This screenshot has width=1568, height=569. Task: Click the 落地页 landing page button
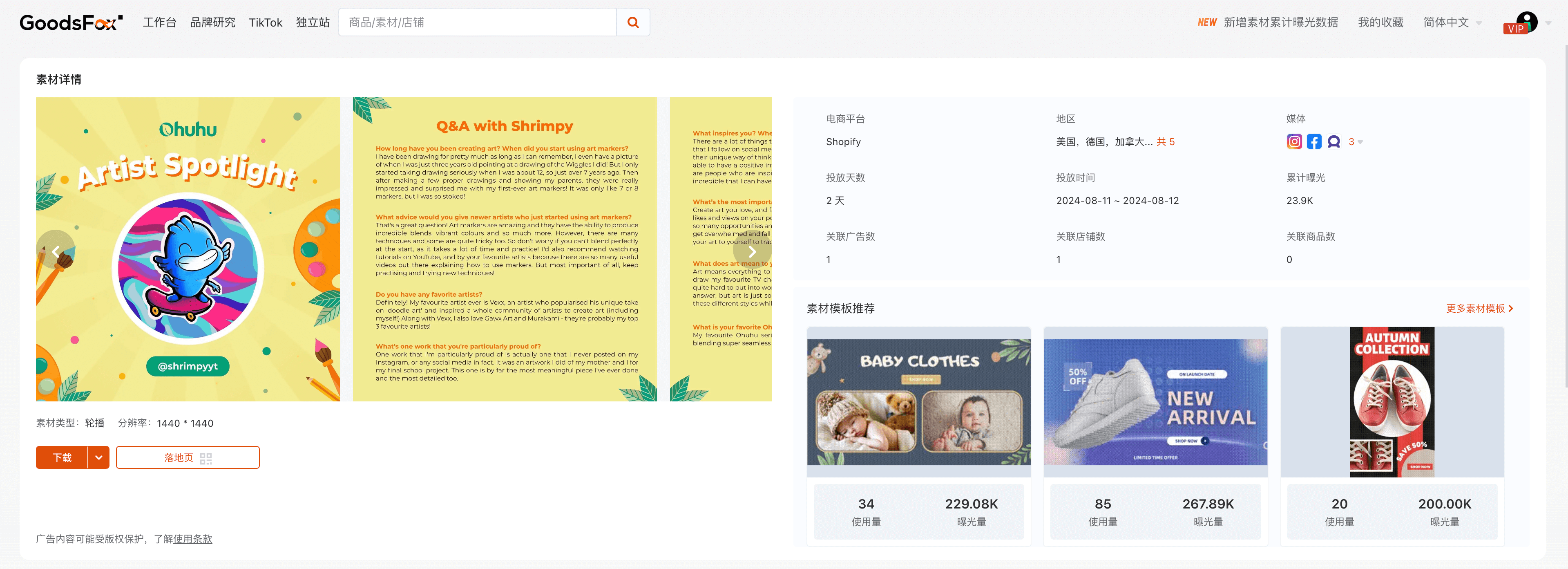point(188,457)
